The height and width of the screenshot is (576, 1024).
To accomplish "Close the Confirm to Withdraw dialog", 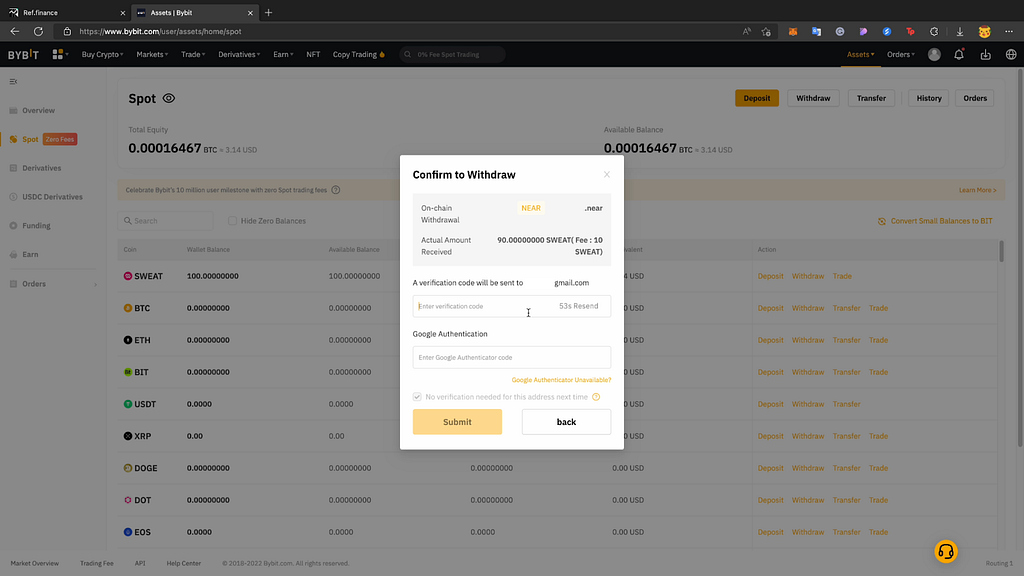I will 607,174.
